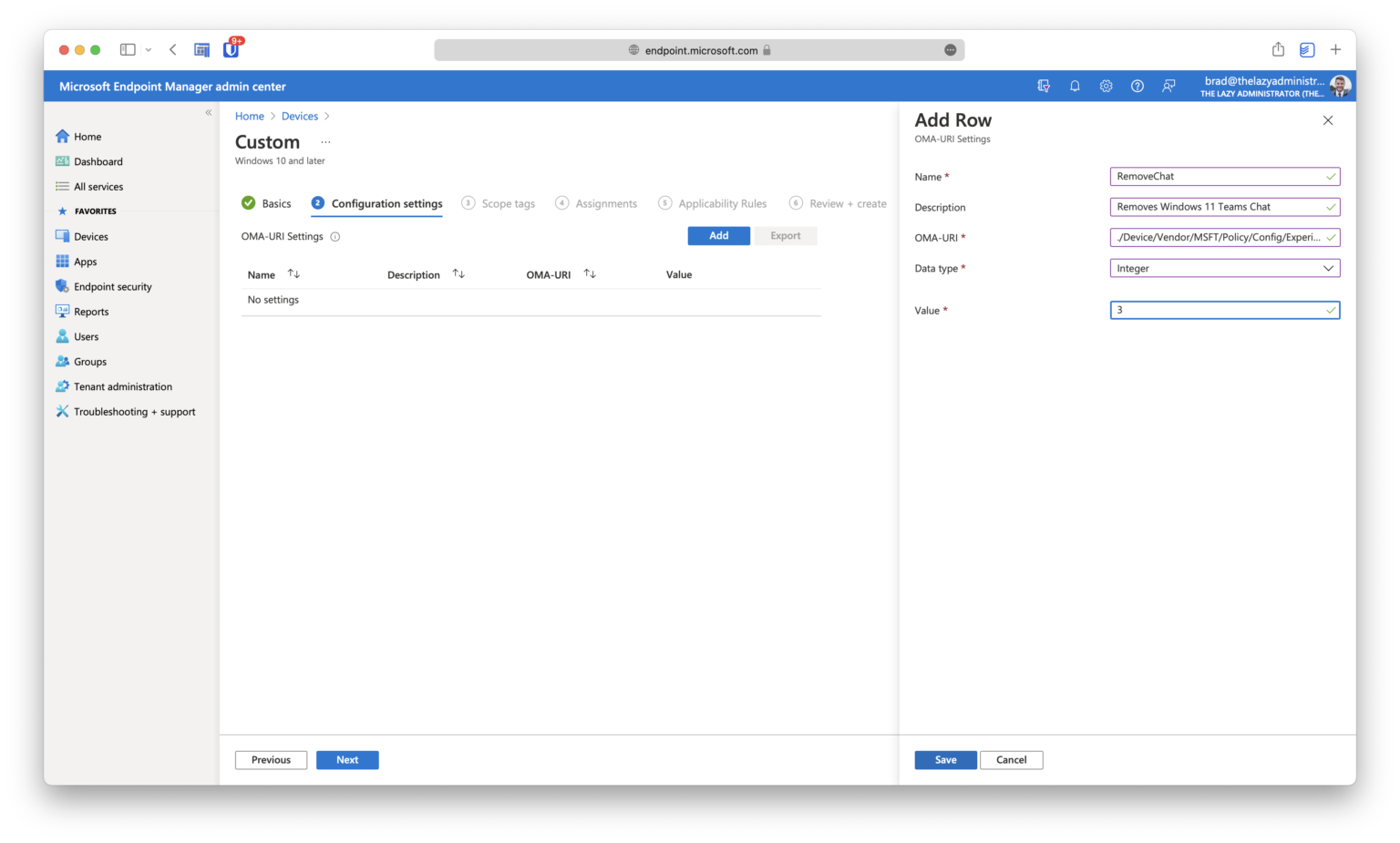
Task: Click the Value column header
Action: pyautogui.click(x=679, y=274)
